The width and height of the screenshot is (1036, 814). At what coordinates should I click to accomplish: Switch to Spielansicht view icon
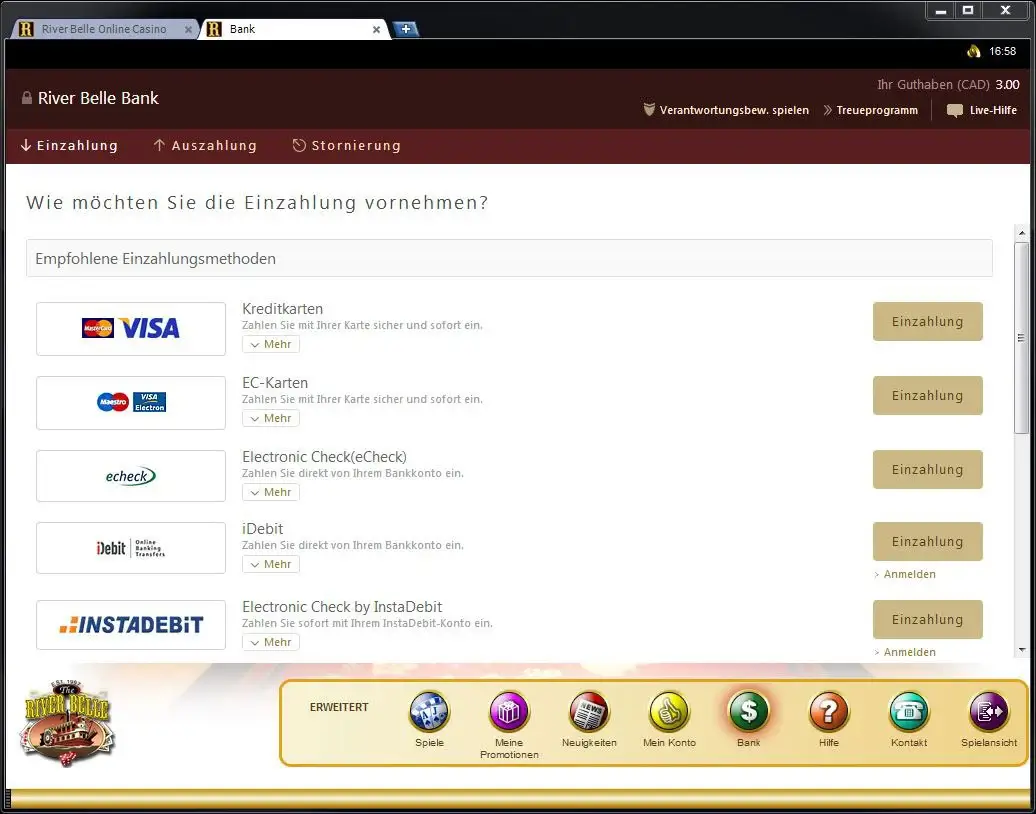click(989, 712)
